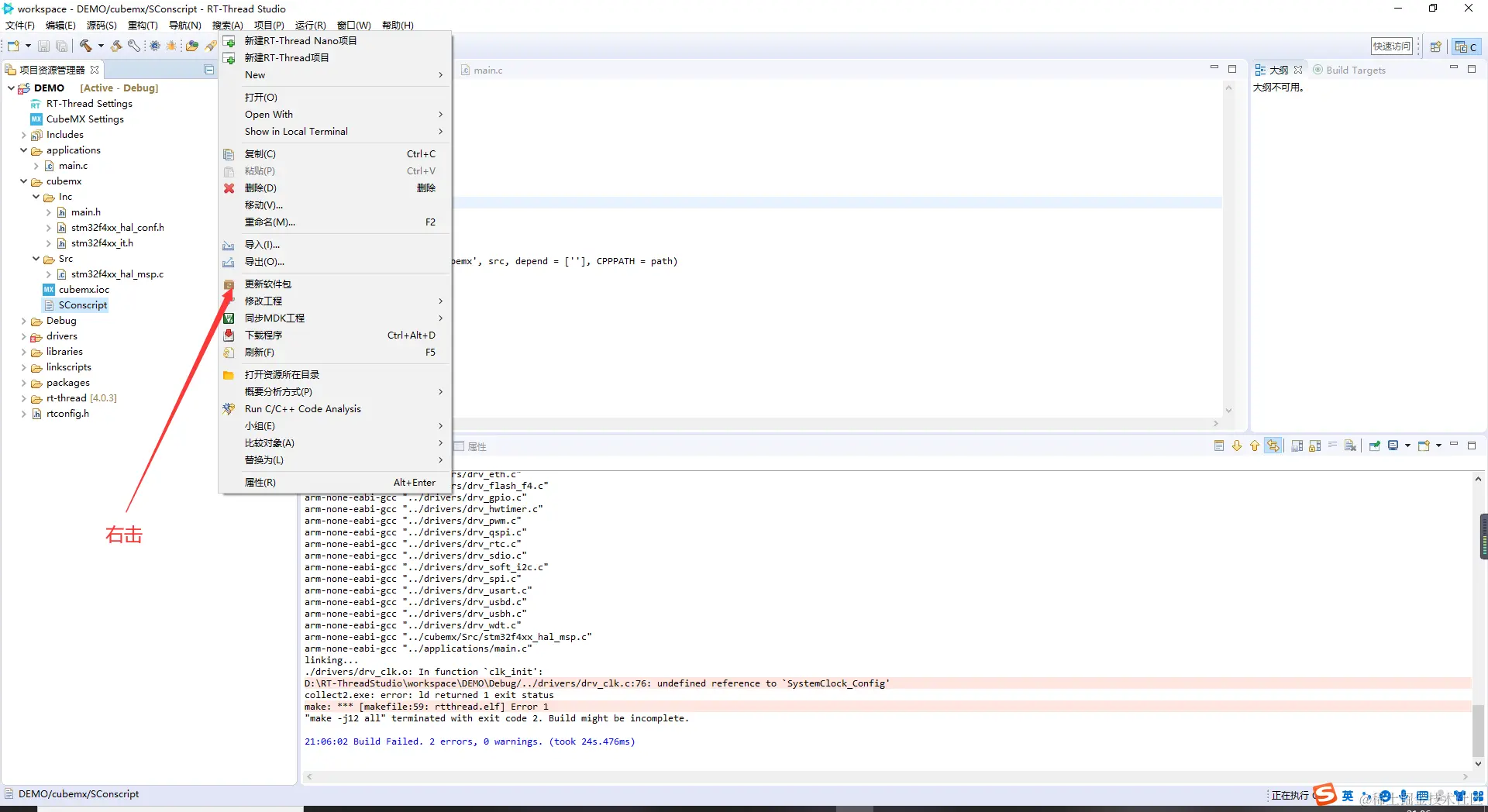The image size is (1488, 812).
Task: Click the Run C/C++ Code Analysis icon
Action: pos(229,409)
